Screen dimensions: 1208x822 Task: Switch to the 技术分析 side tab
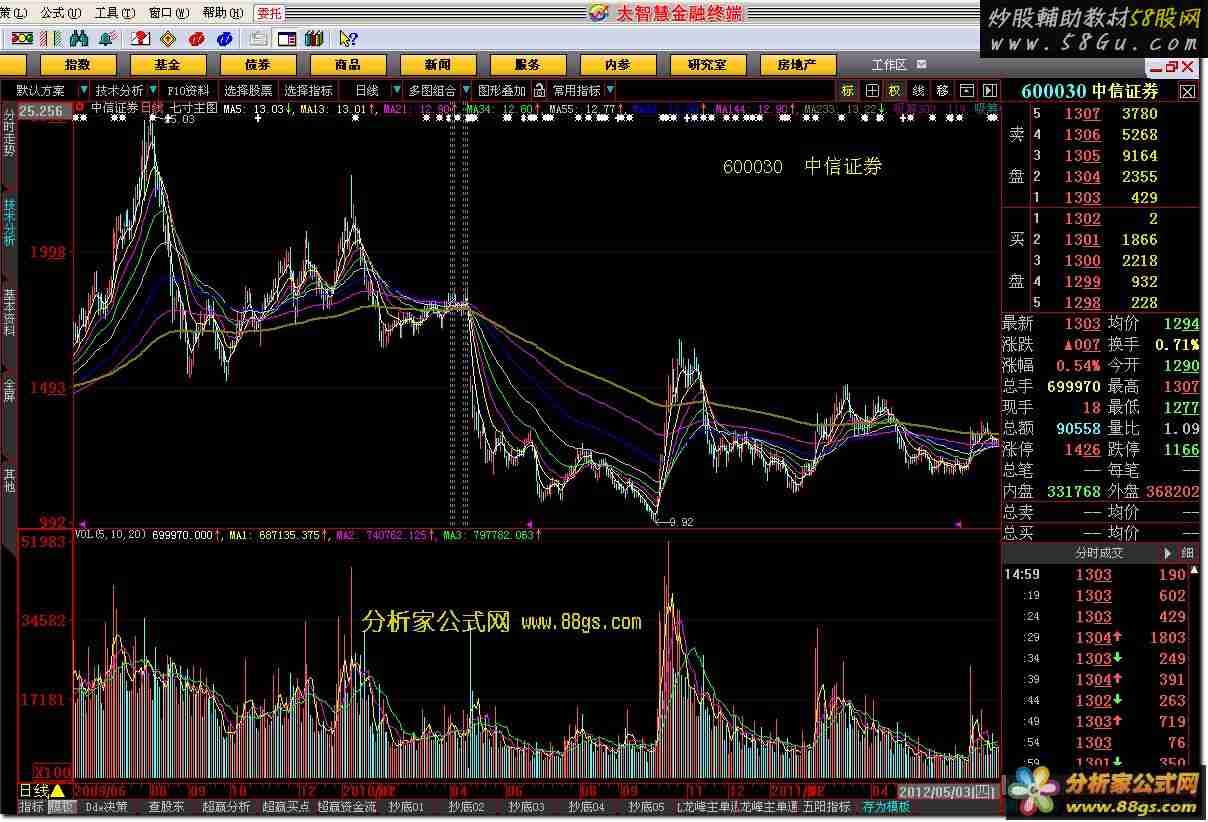(9, 220)
